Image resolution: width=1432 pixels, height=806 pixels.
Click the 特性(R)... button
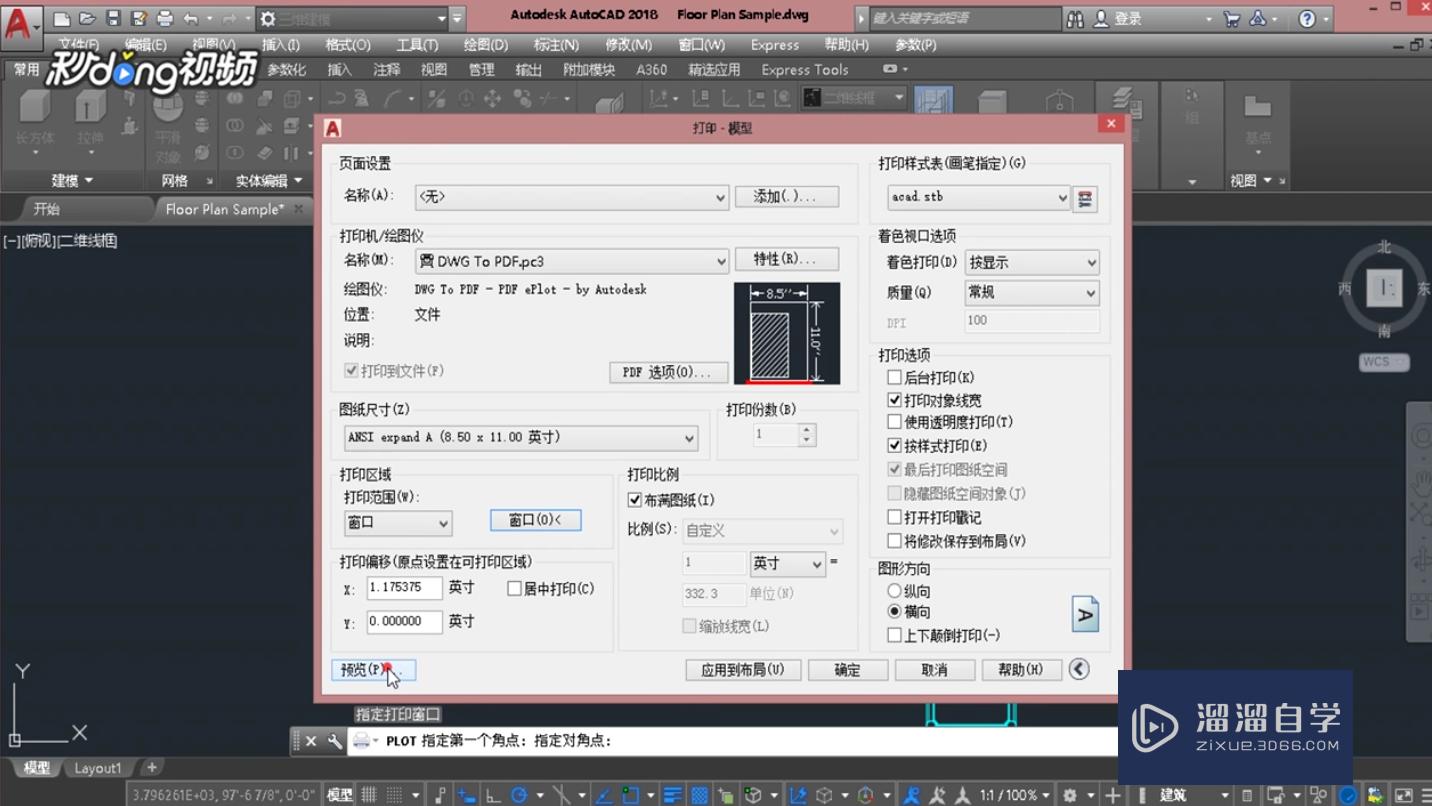pos(787,259)
